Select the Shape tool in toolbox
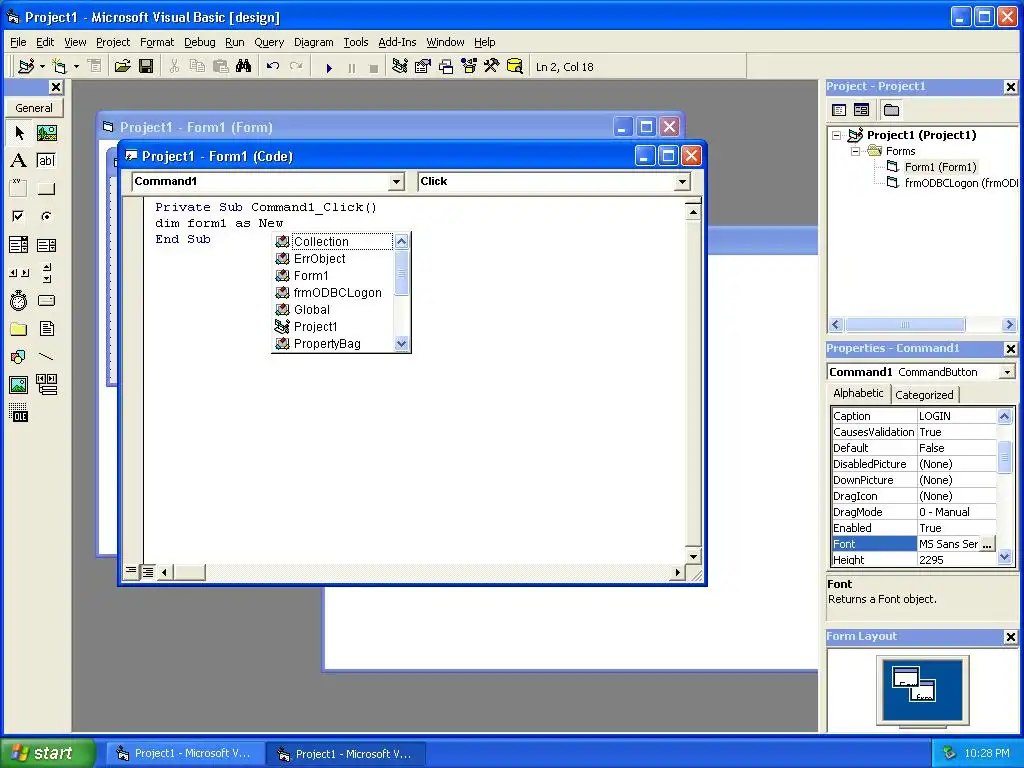Image resolution: width=1024 pixels, height=768 pixels. [x=19, y=357]
